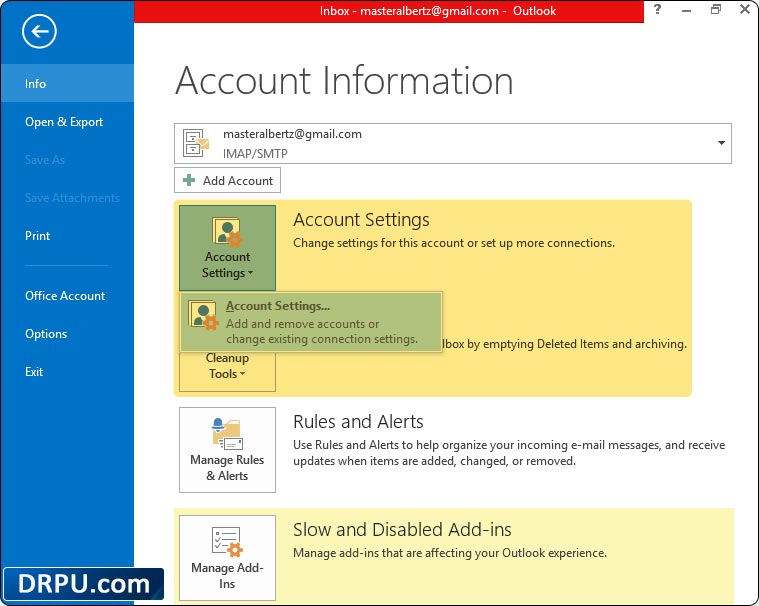The image size is (759, 606).
Task: Click the Account Information heading
Action: pyautogui.click(x=344, y=80)
